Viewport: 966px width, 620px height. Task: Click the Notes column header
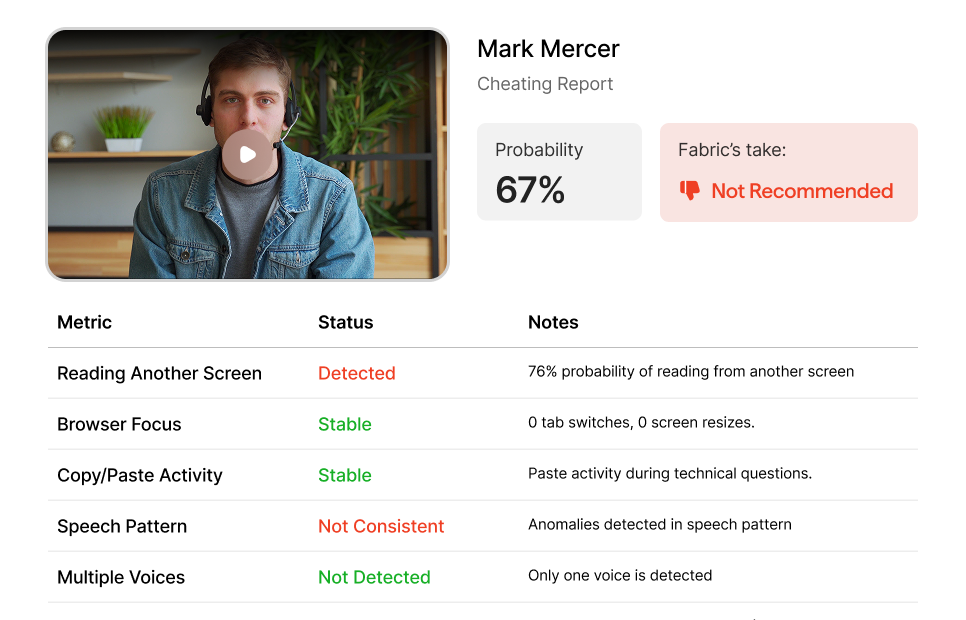(x=553, y=322)
